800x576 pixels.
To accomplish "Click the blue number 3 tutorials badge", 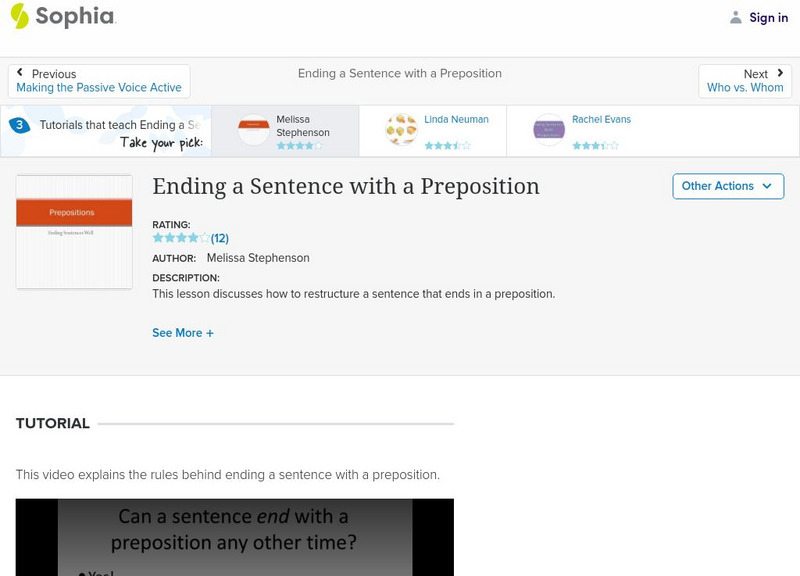I will point(19,125).
